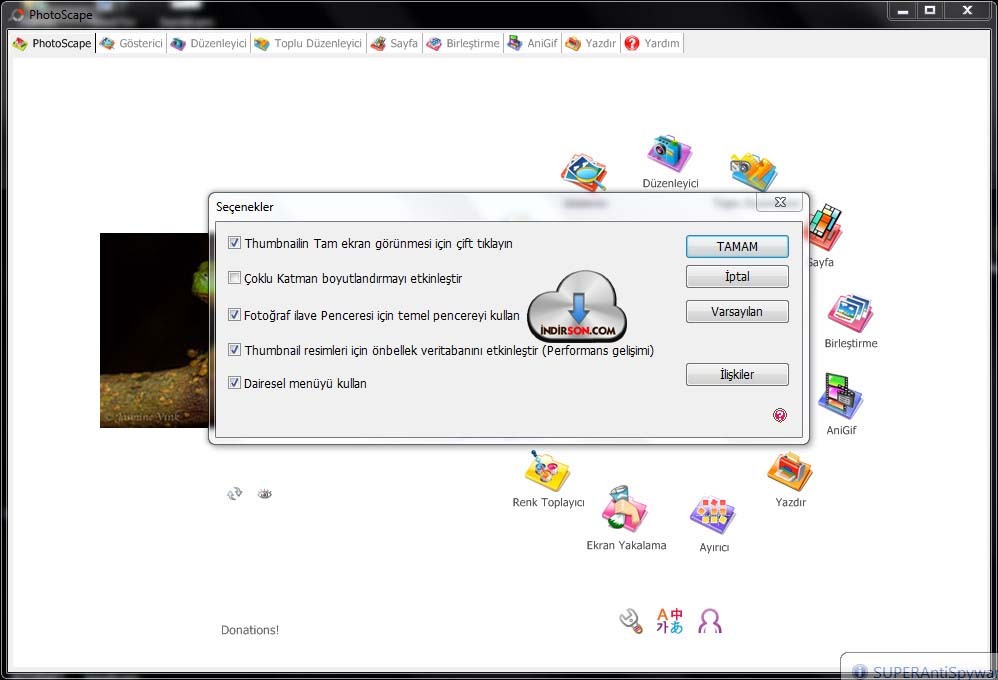Click the Donations! link
This screenshot has height=680, width=998.
[250, 630]
